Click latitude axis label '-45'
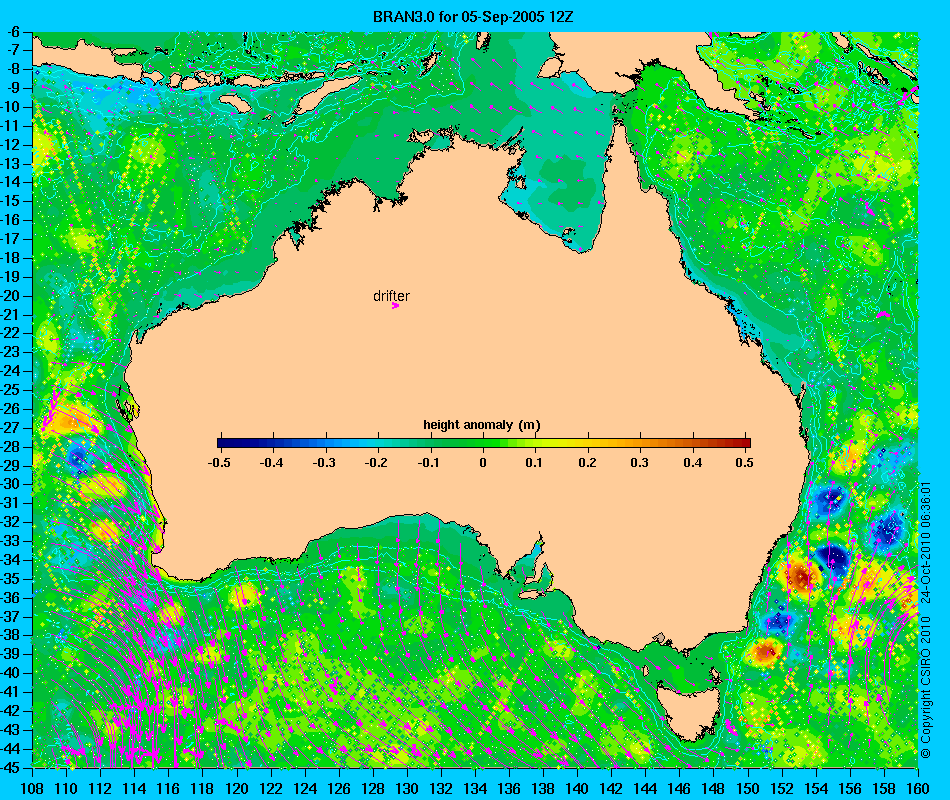The width and height of the screenshot is (950, 800). [x=11, y=767]
